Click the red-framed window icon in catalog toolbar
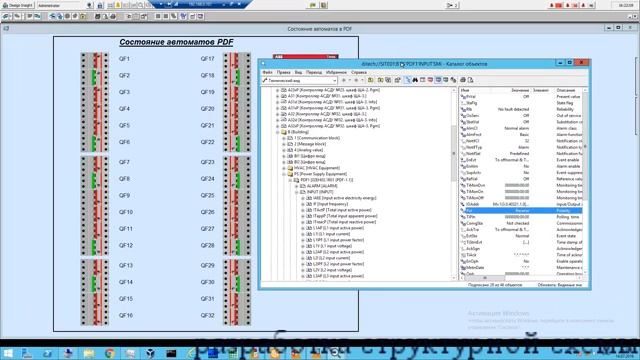The image size is (640, 360). (x=430, y=80)
